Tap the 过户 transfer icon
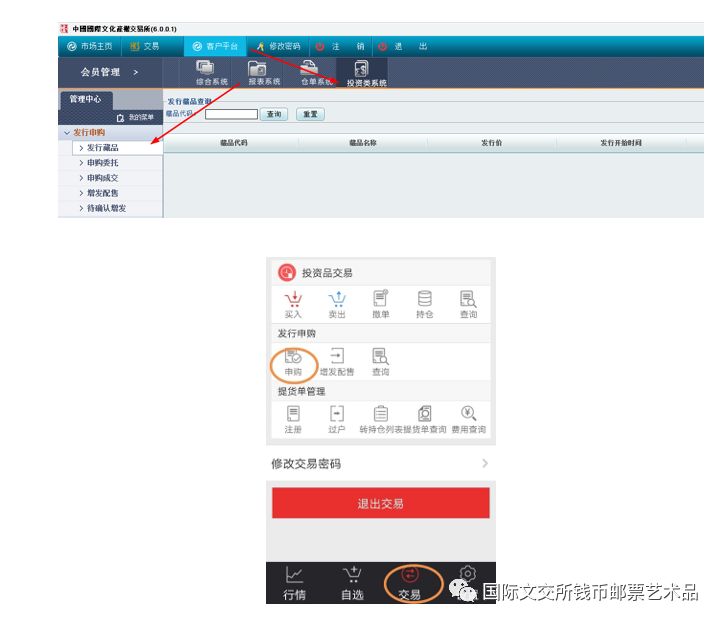 (x=337, y=419)
